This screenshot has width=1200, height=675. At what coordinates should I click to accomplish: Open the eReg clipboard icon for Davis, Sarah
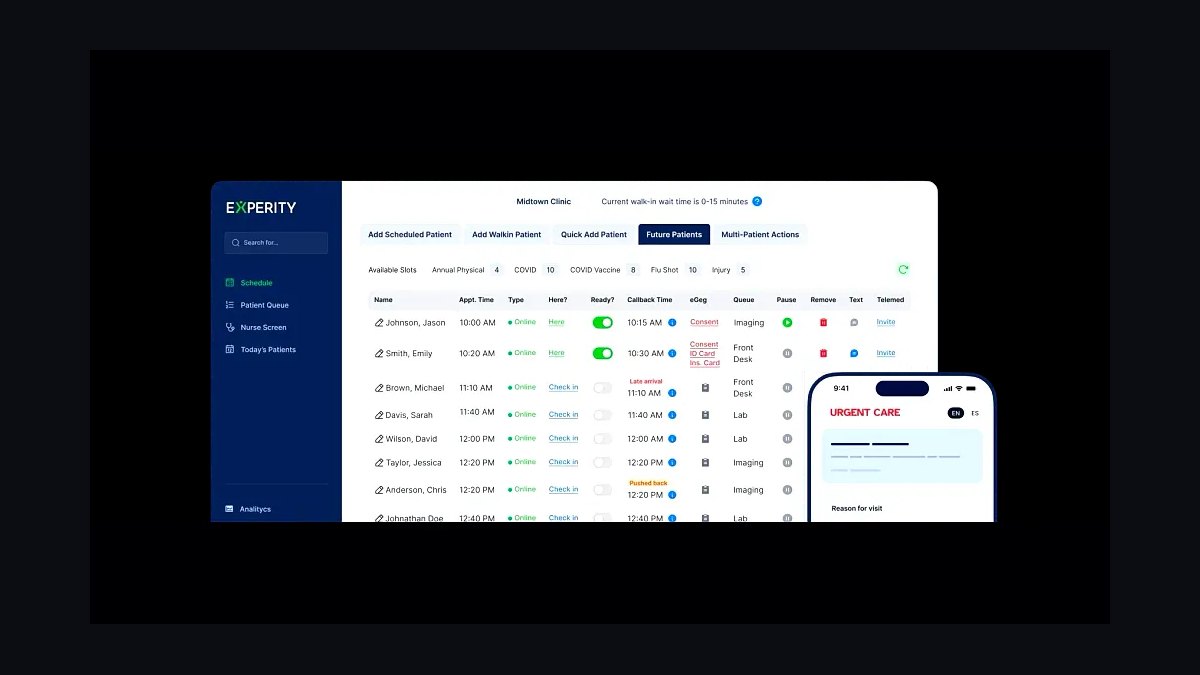(x=705, y=415)
